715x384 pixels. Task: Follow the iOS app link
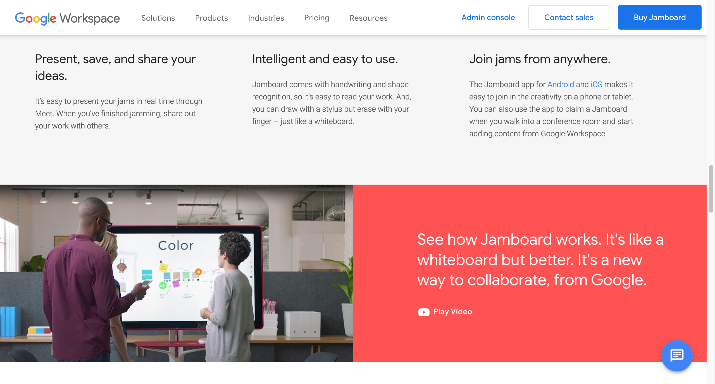coord(596,84)
